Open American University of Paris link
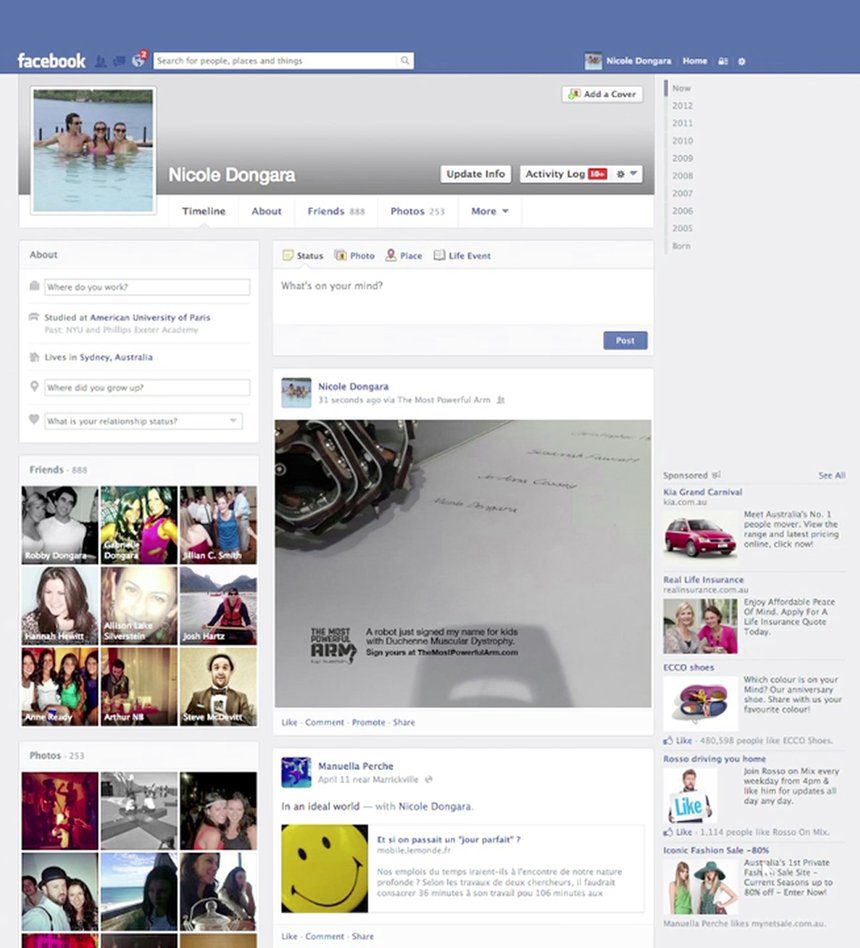860x948 pixels. 150,317
